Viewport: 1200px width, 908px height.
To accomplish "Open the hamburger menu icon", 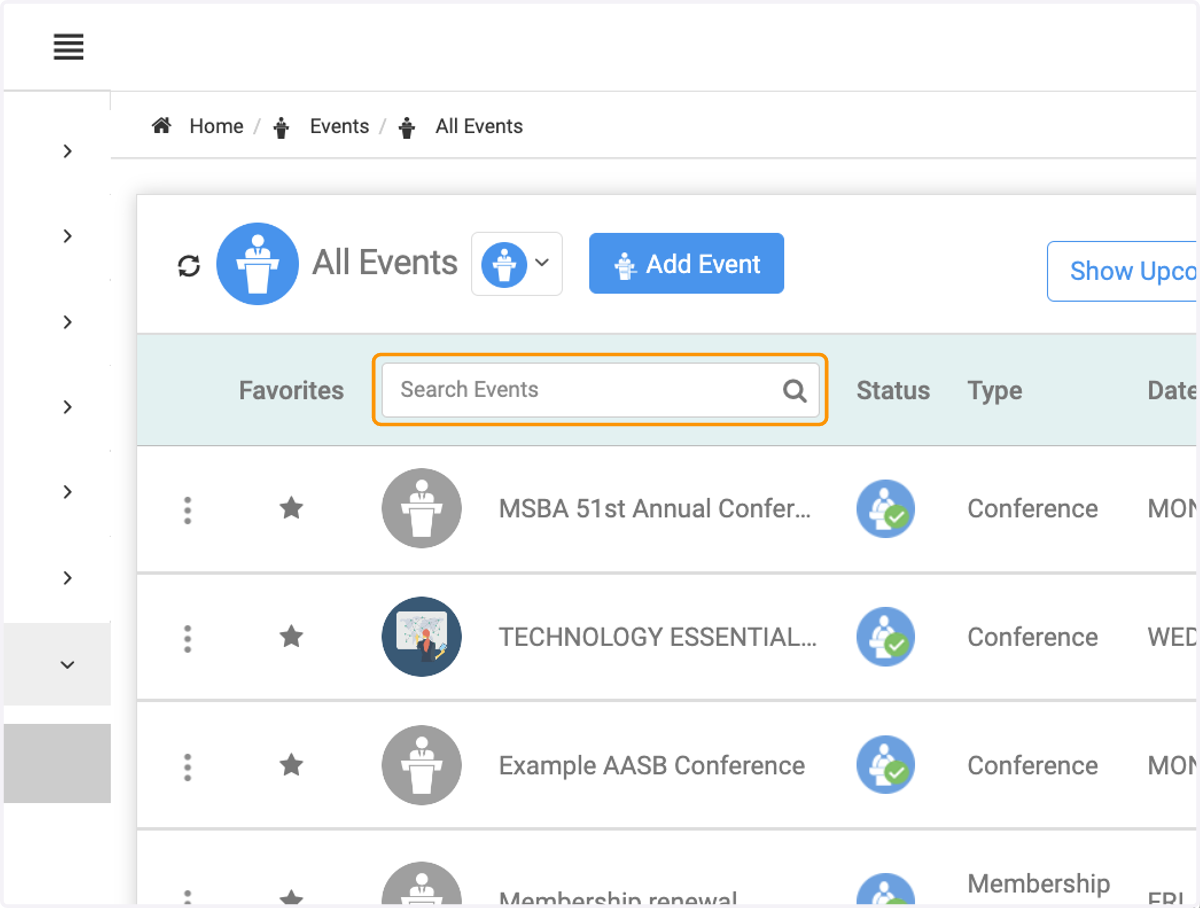I will pyautogui.click(x=68, y=47).
